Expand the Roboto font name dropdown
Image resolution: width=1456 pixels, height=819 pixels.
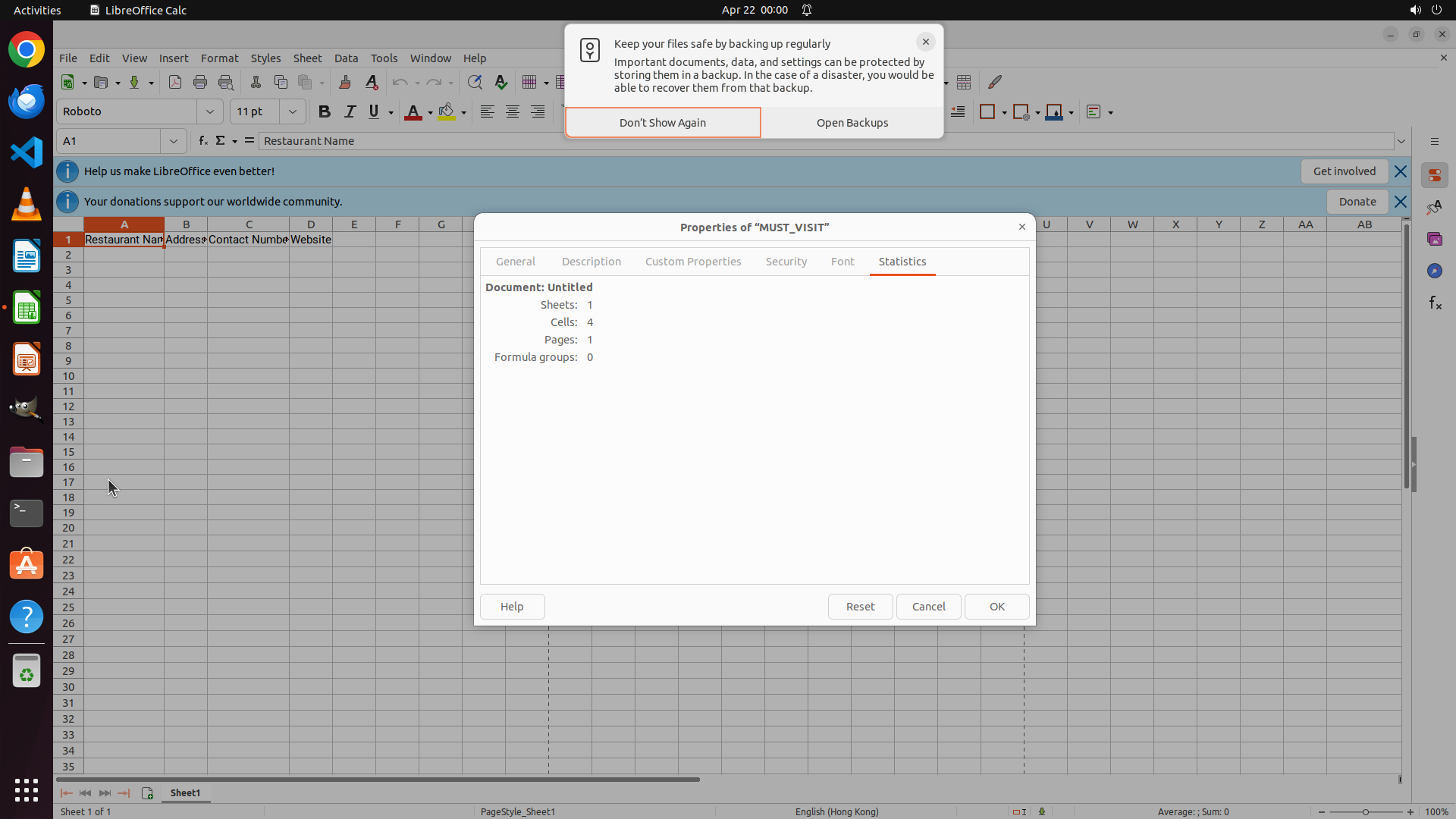click(x=210, y=112)
